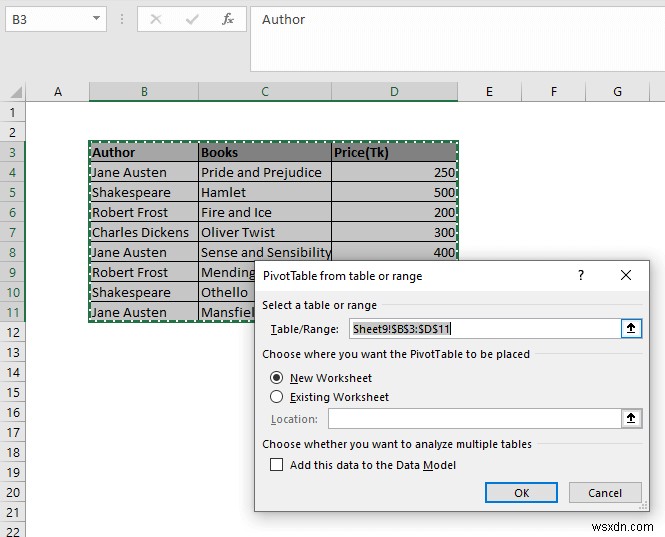Click Jane Austen cell in row 11
This screenshot has height=537, width=665.
[144, 312]
